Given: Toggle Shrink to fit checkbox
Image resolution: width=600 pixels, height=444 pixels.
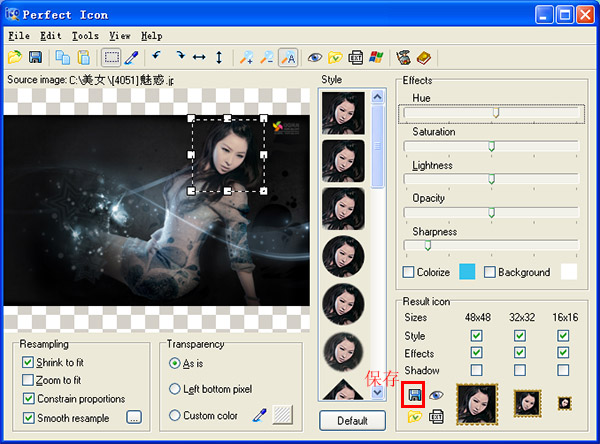Looking at the screenshot, I should 28,362.
